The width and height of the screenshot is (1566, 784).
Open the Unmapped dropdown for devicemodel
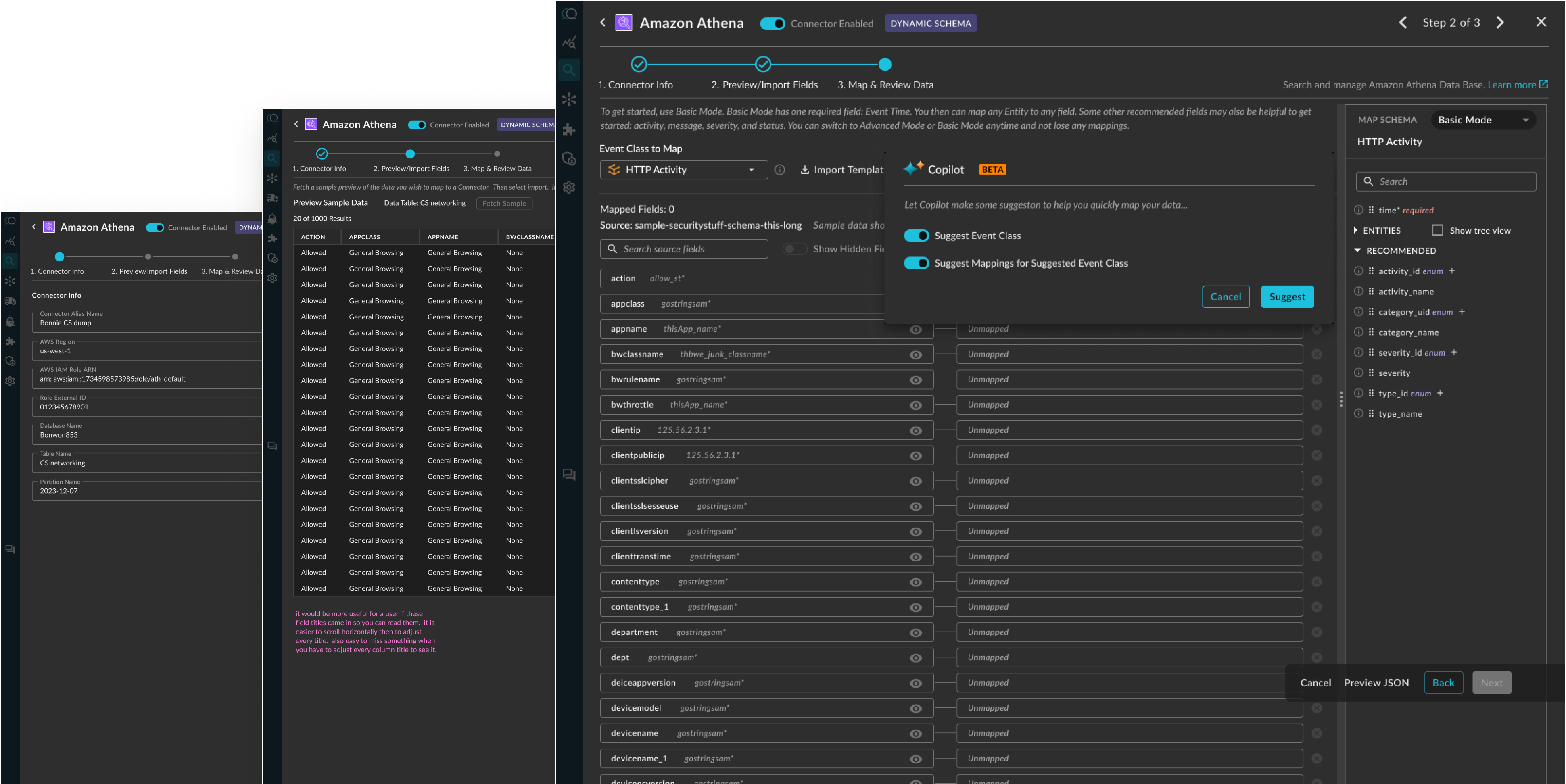click(1129, 708)
